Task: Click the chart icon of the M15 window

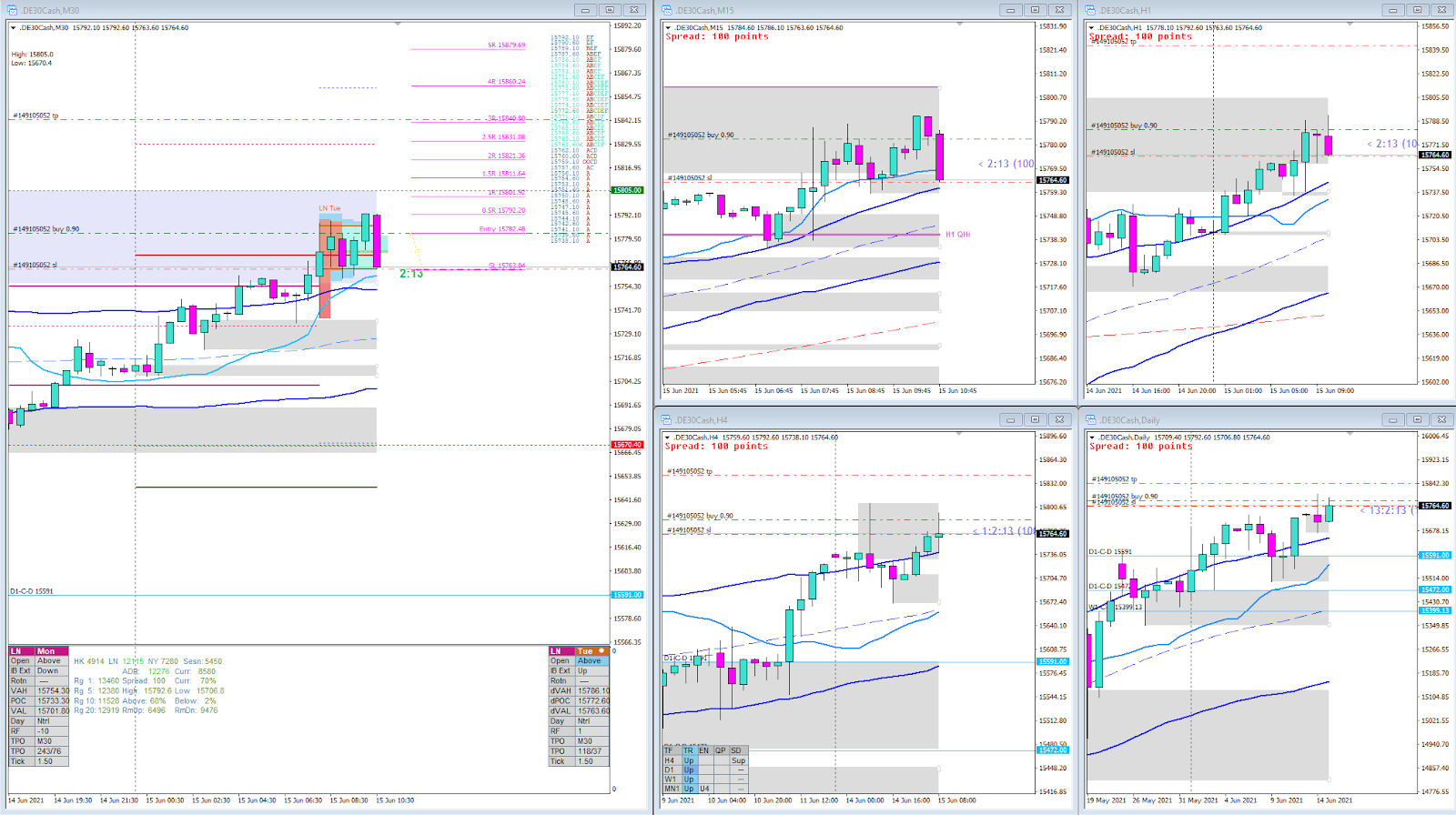Action: coord(667,10)
